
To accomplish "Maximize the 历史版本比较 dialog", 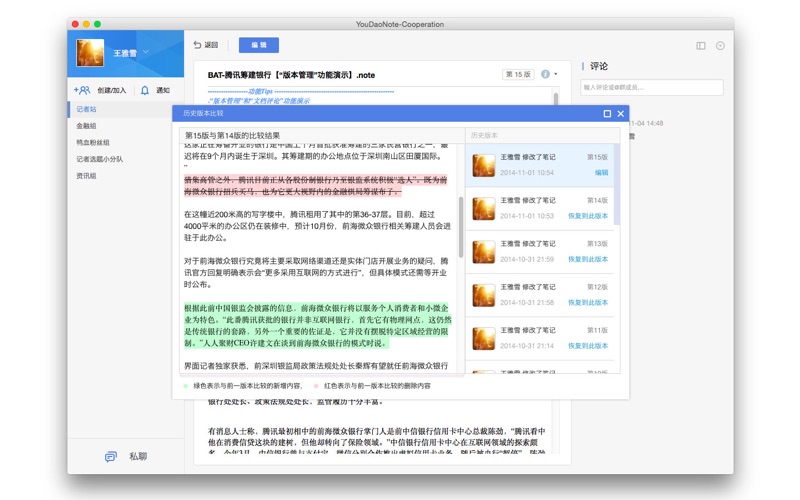I will pyautogui.click(x=607, y=113).
